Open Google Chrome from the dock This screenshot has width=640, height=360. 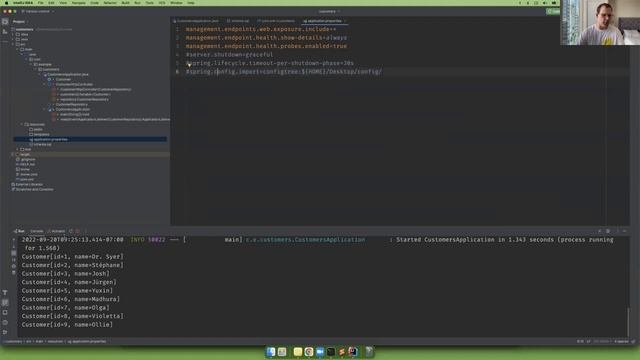(x=309, y=351)
